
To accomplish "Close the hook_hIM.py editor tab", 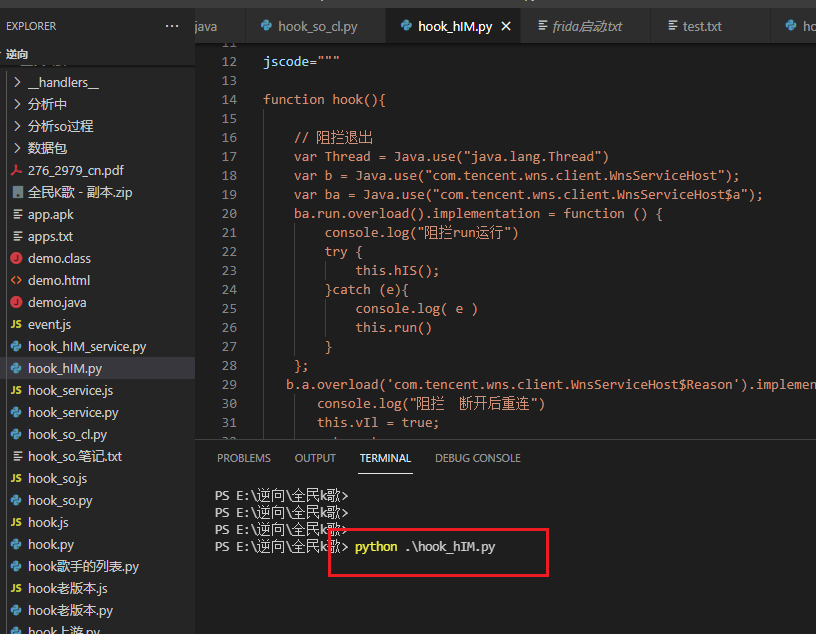I will [506, 26].
